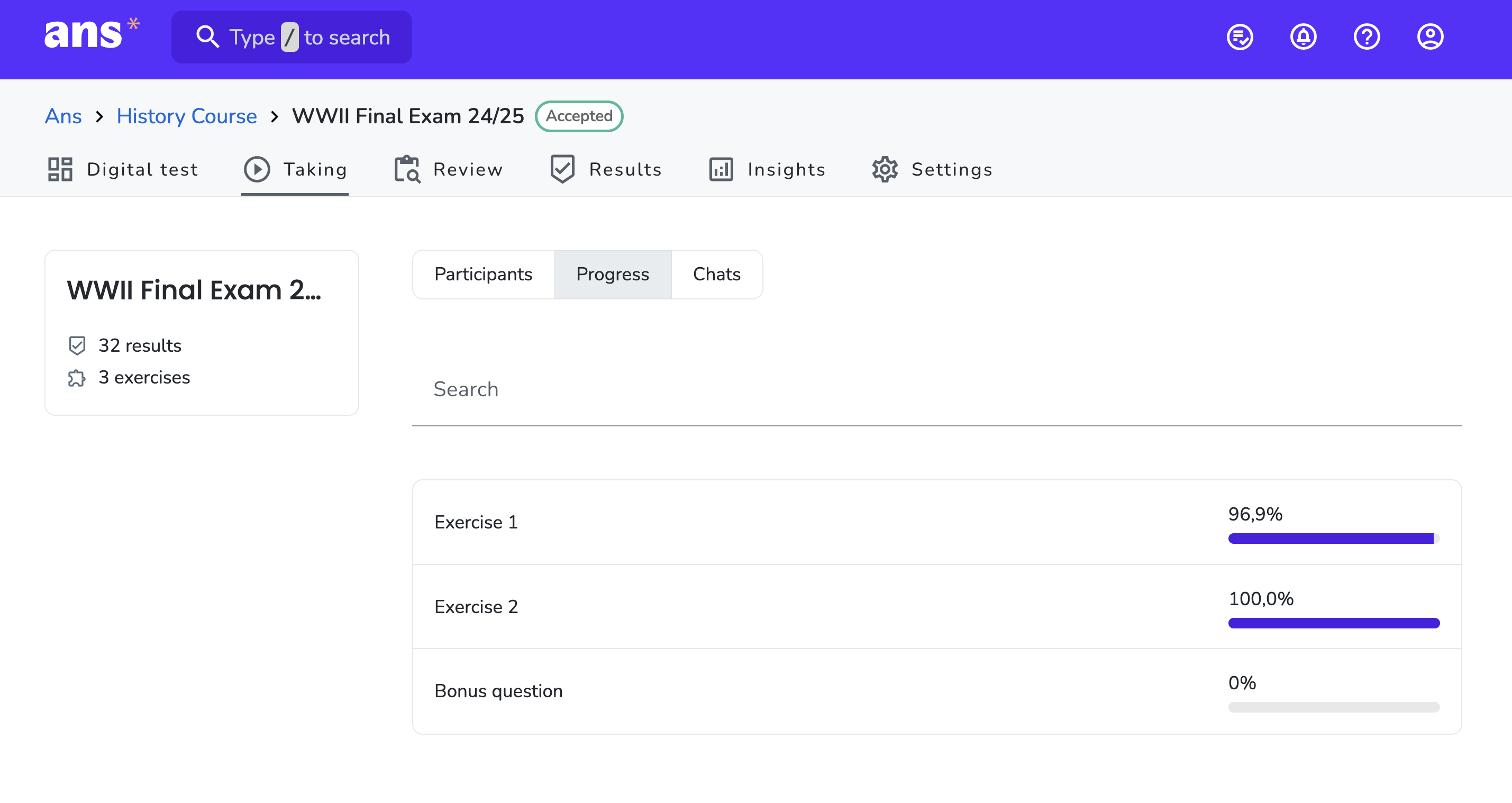Show the Chats view
Viewport: 1512px width, 803px height.
click(717, 274)
